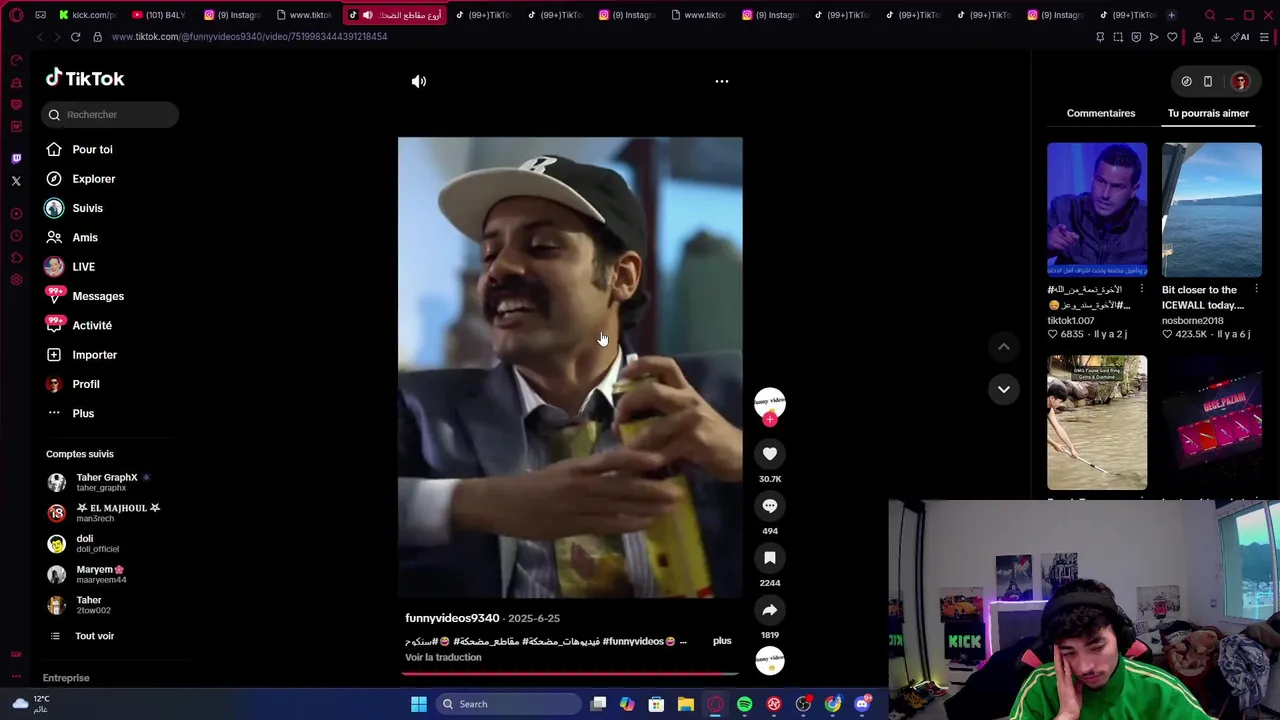Click the coin icon beside phone icon
The height and width of the screenshot is (720, 1280).
(x=1186, y=81)
